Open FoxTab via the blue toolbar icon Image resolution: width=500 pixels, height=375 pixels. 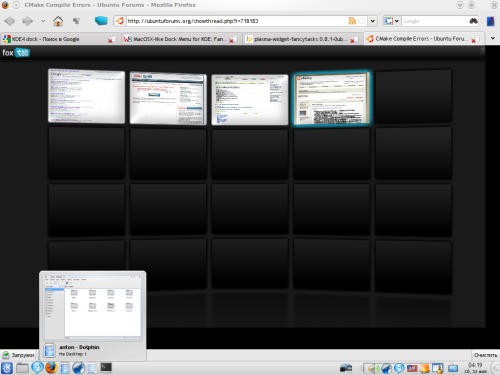[x=101, y=21]
